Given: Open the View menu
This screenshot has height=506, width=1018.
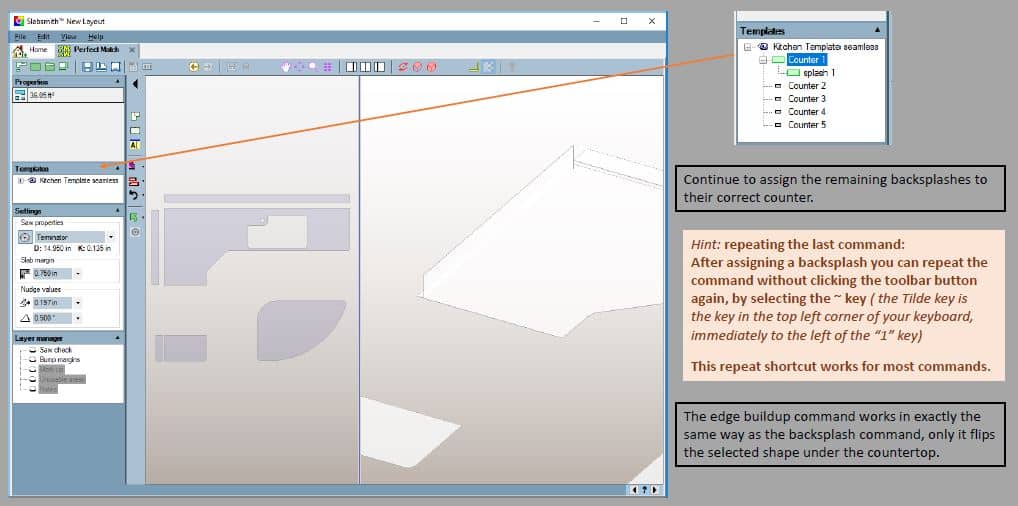Looking at the screenshot, I should 68,36.
